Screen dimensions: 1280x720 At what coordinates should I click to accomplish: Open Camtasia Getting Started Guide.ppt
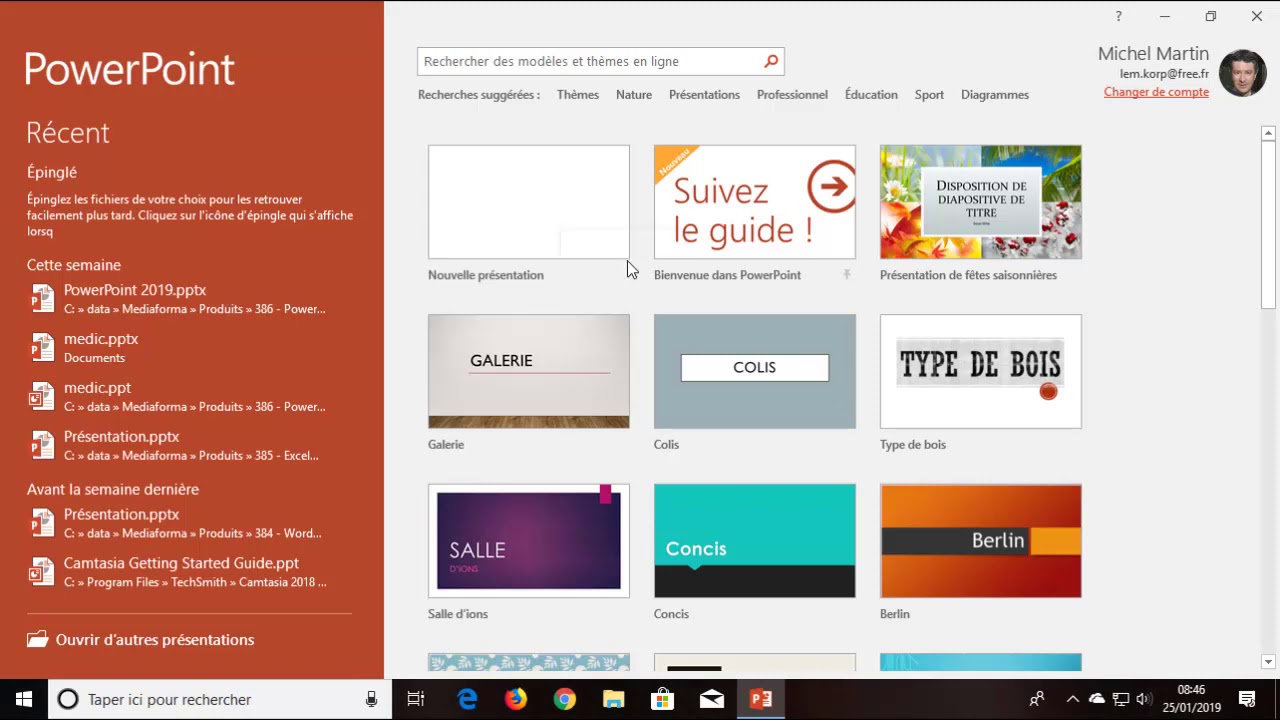(x=190, y=572)
